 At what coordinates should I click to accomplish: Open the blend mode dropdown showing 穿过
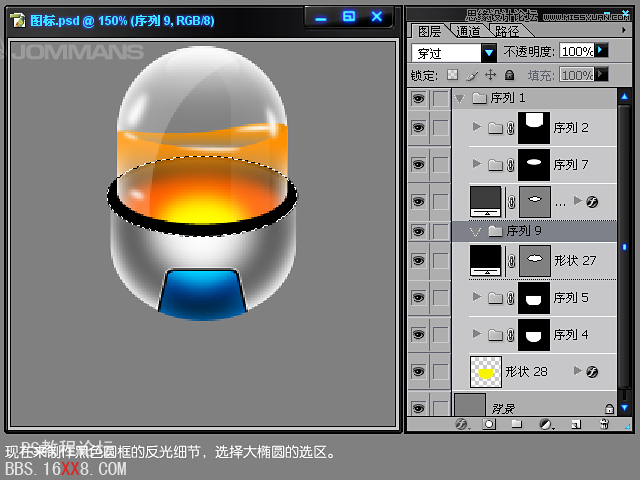tap(488, 52)
